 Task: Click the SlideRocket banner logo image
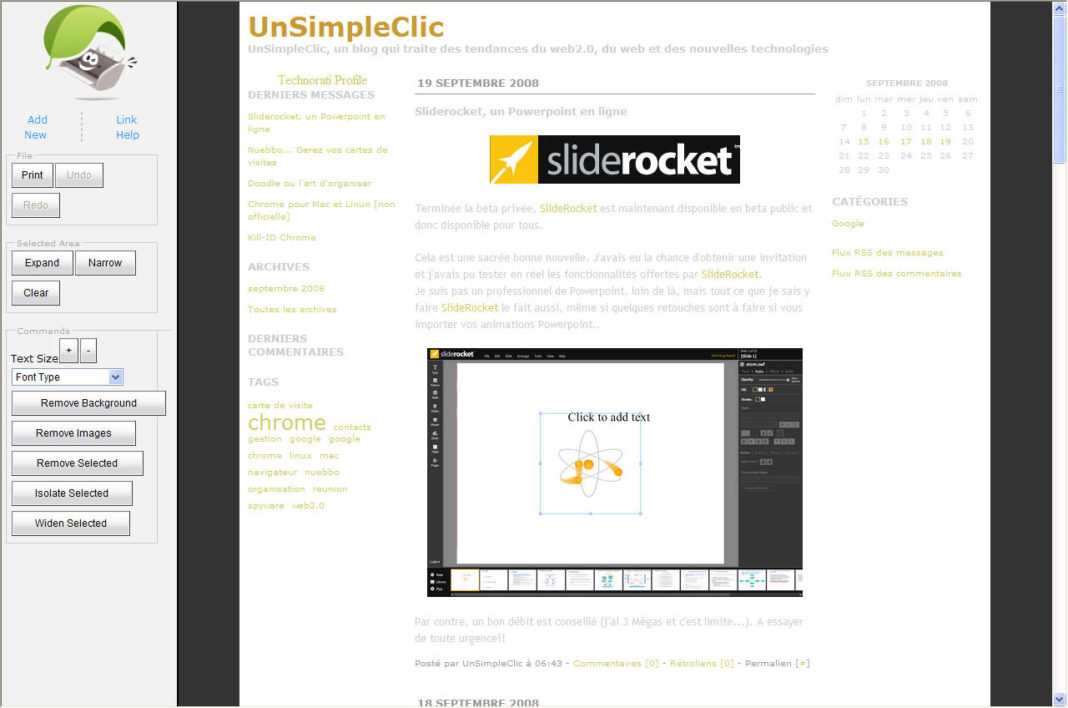614,159
